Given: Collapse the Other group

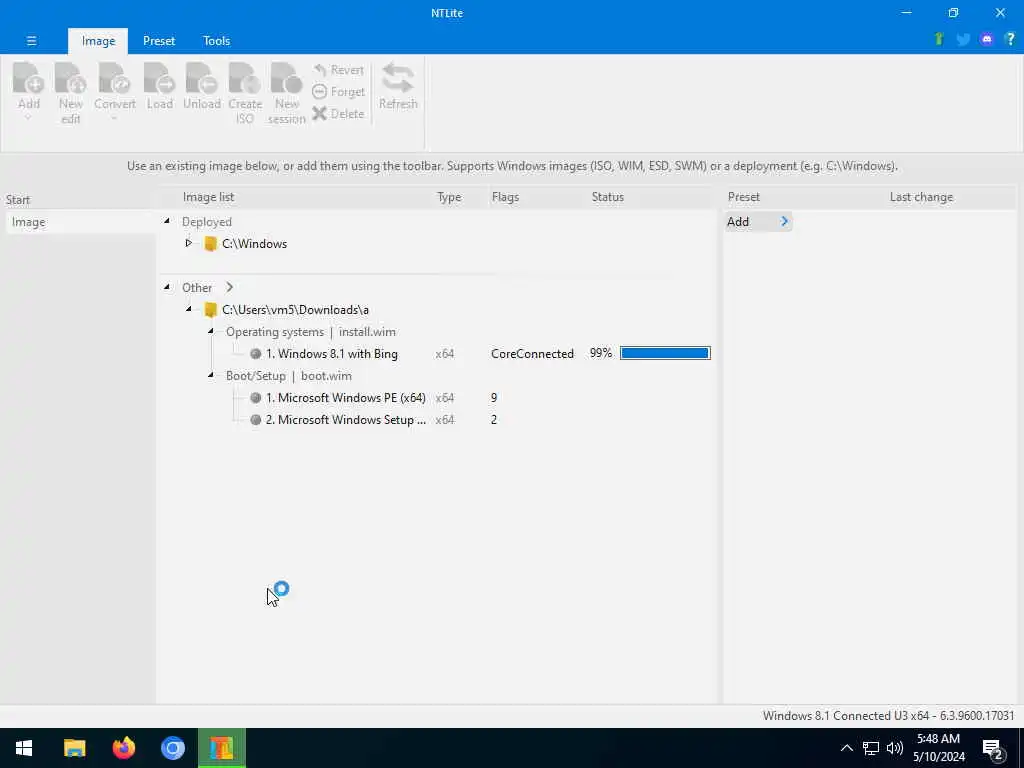Looking at the screenshot, I should 167,287.
